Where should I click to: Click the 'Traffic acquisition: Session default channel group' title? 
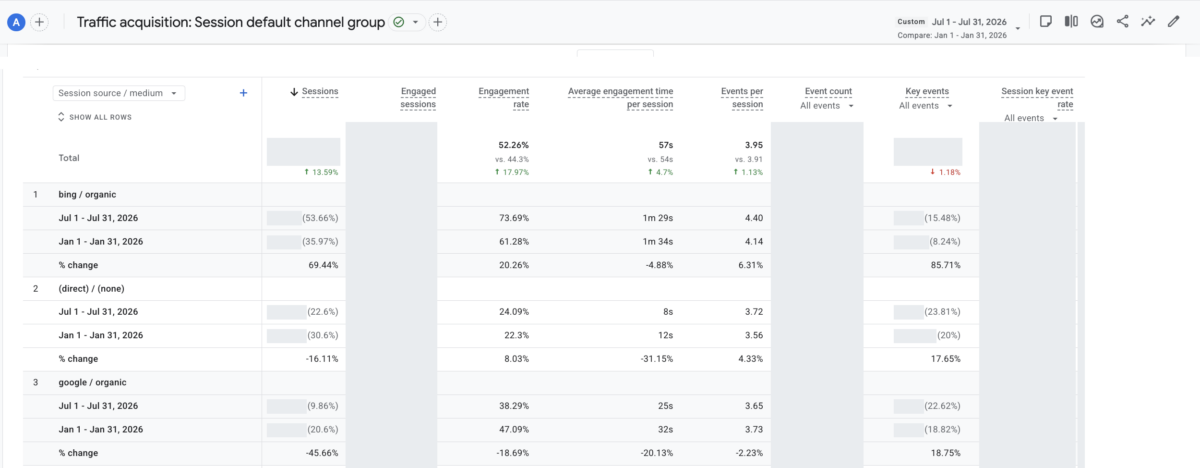coord(231,22)
